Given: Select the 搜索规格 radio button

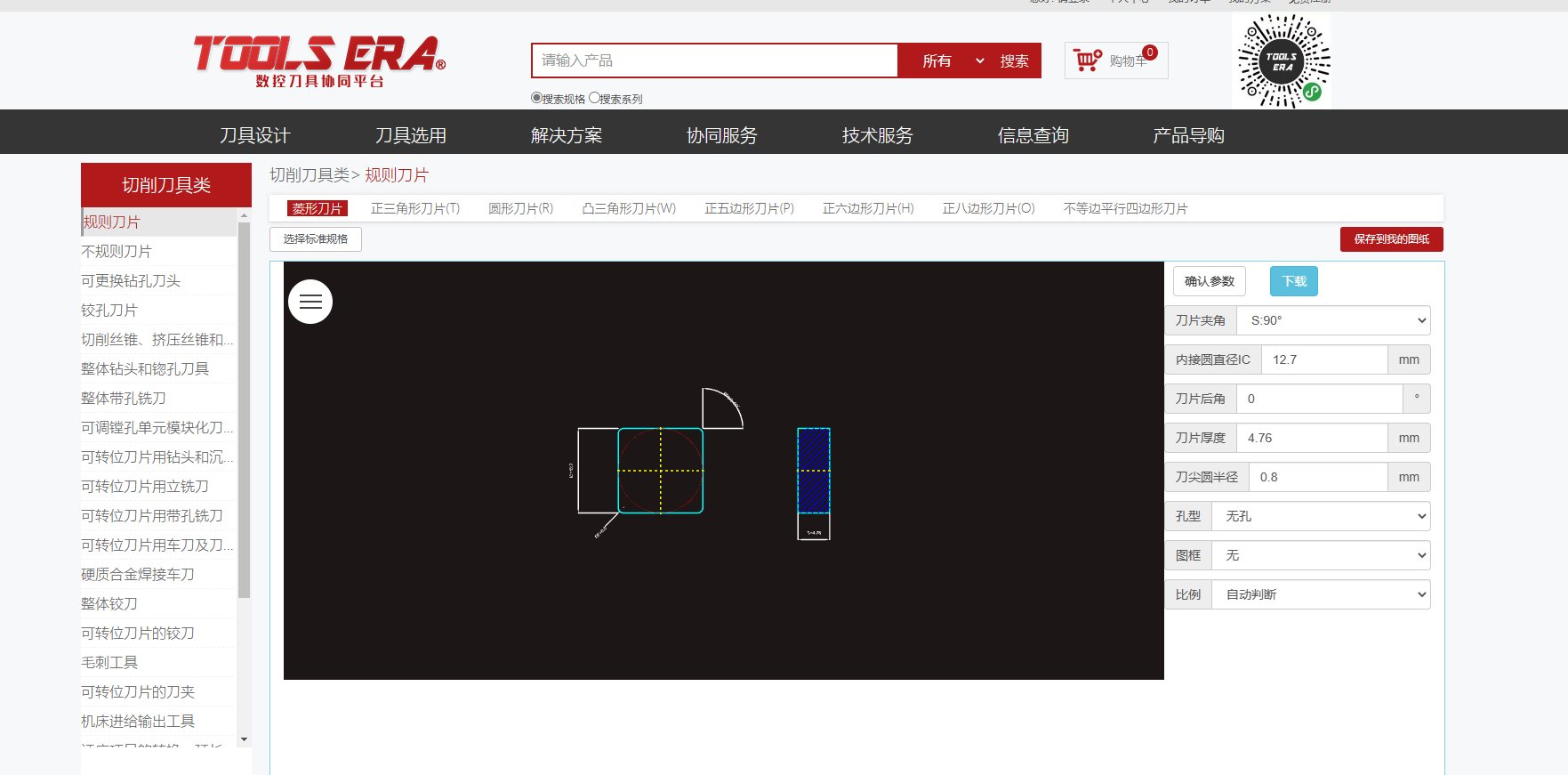Looking at the screenshot, I should click(x=536, y=98).
